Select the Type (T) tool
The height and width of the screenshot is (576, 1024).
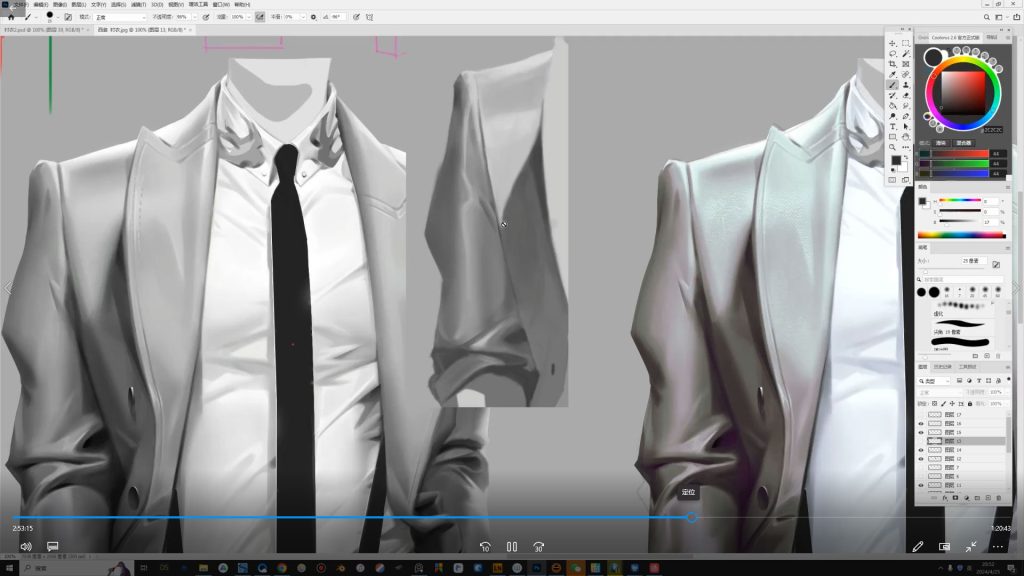click(892, 126)
